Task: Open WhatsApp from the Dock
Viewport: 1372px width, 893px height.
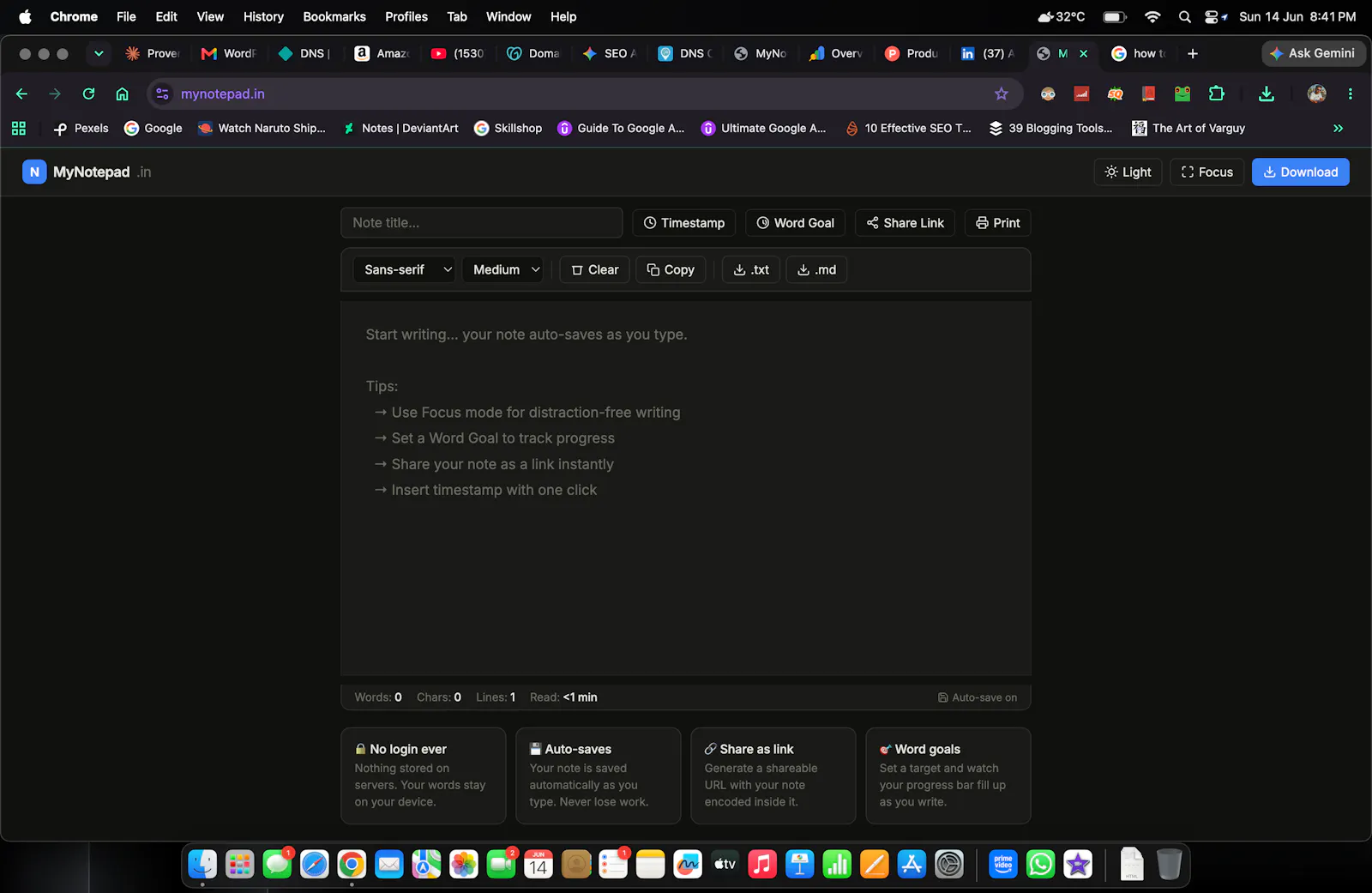Action: point(1040,864)
